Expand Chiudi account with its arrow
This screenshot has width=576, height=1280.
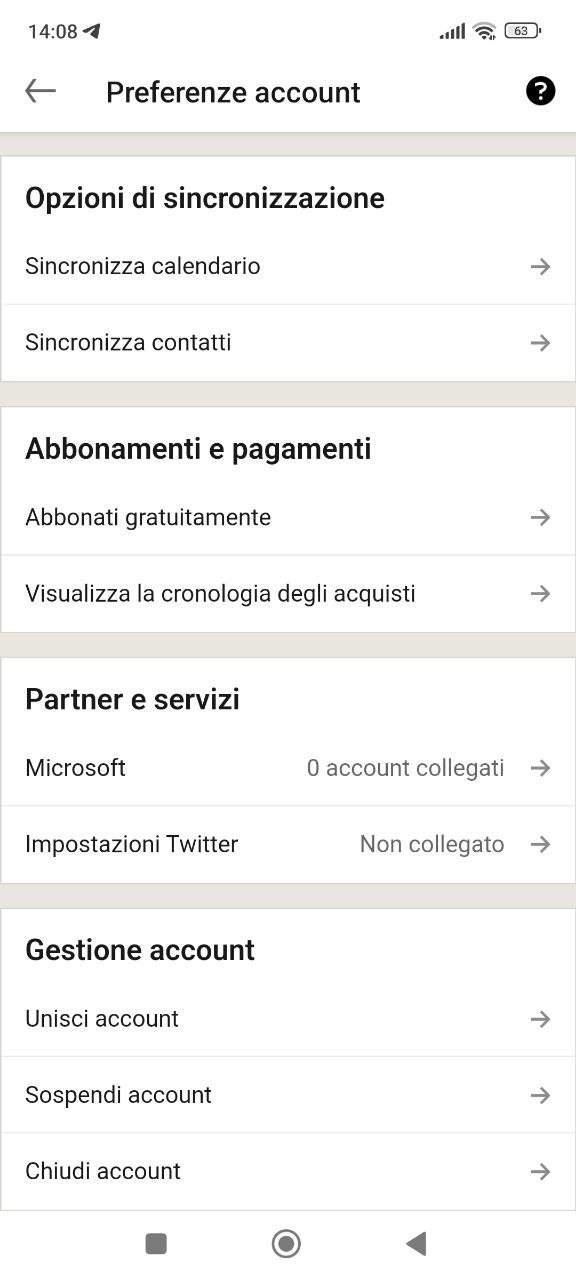(x=540, y=1170)
